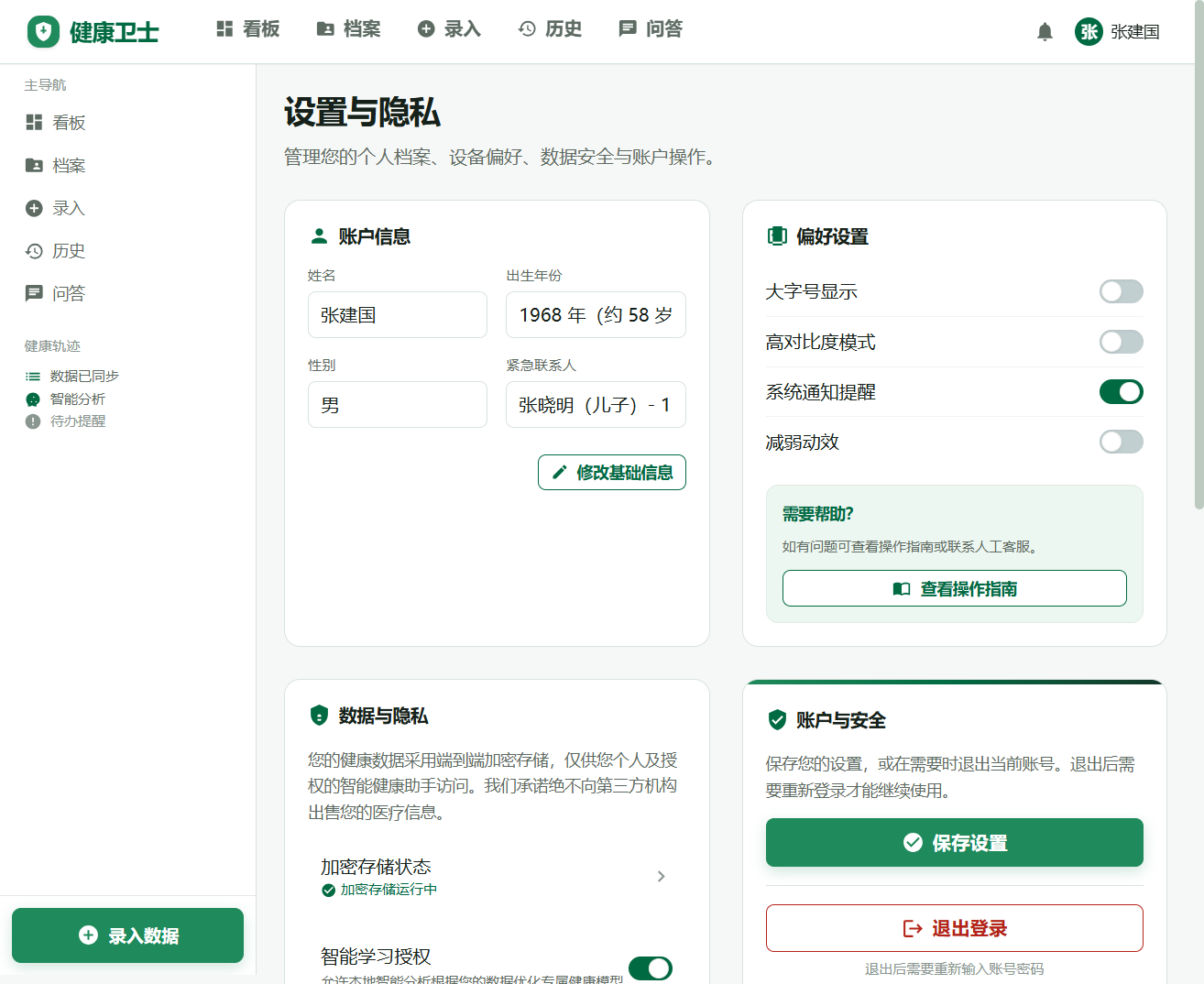The width and height of the screenshot is (1204, 984).
Task: Click the top bar 问答 chat icon
Action: click(628, 29)
